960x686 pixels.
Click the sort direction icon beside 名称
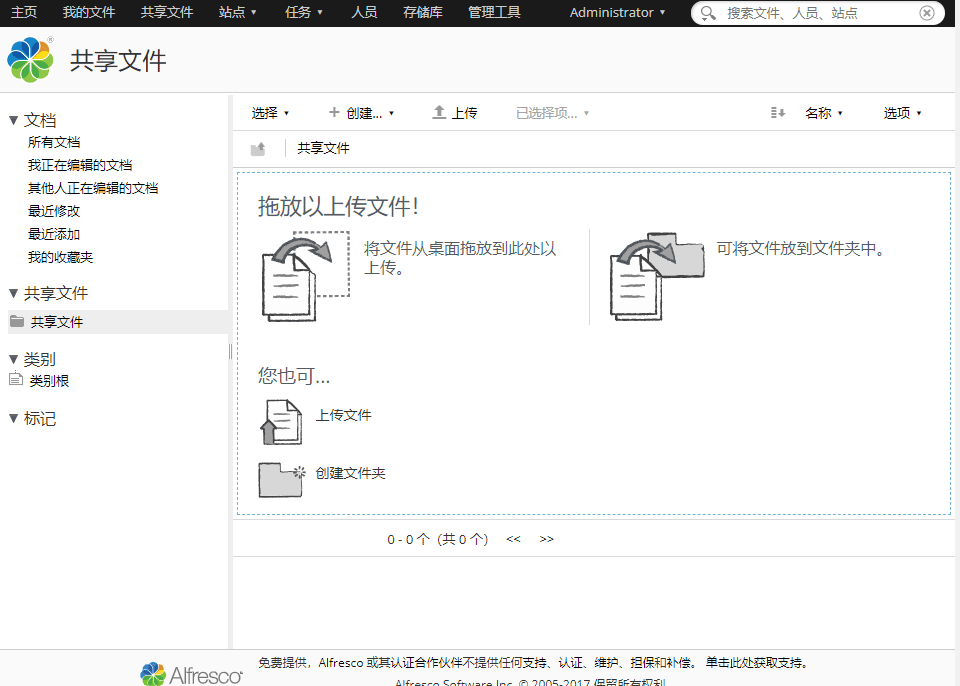[778, 113]
